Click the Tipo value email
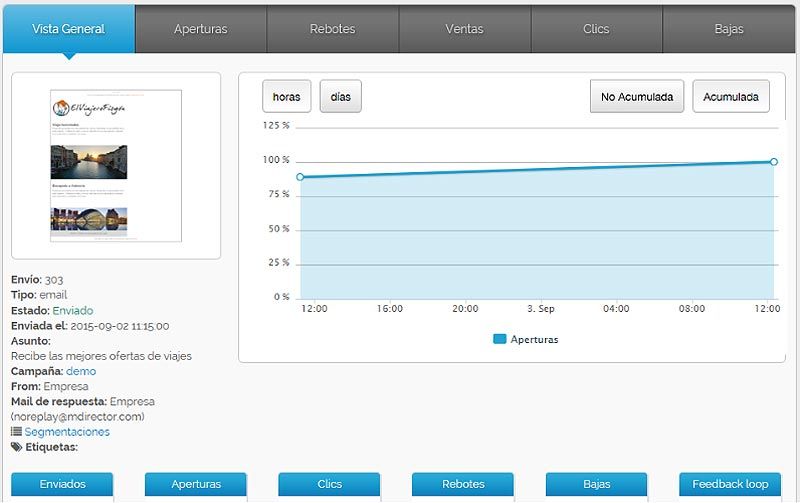This screenshot has height=503, width=800. tap(53, 295)
